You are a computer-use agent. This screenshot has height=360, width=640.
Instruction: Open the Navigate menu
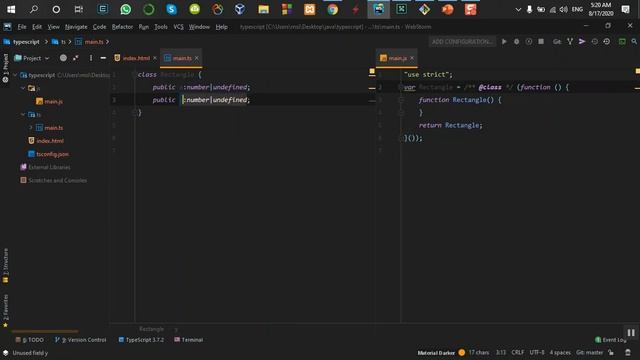click(76, 27)
